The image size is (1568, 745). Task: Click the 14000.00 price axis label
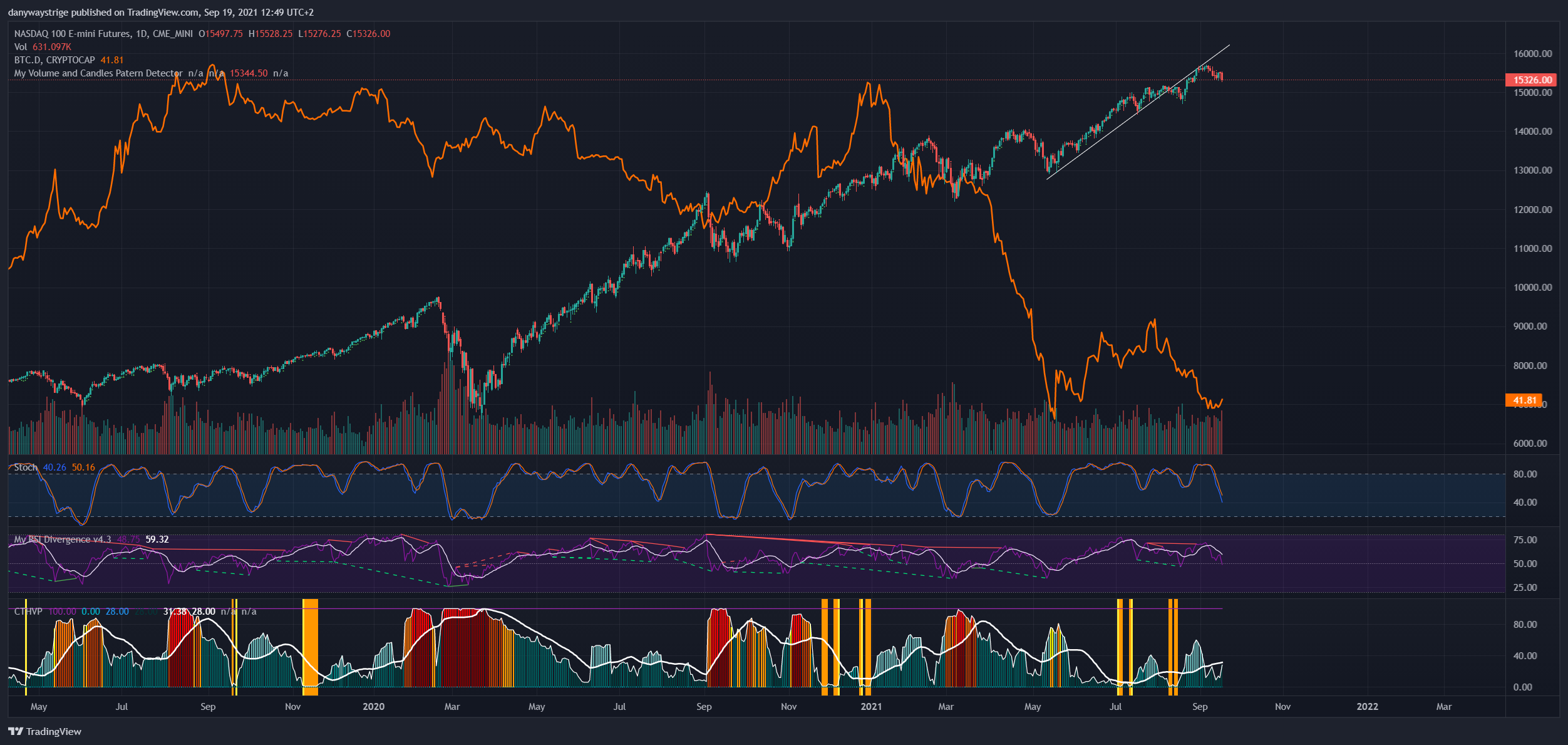(x=1532, y=132)
